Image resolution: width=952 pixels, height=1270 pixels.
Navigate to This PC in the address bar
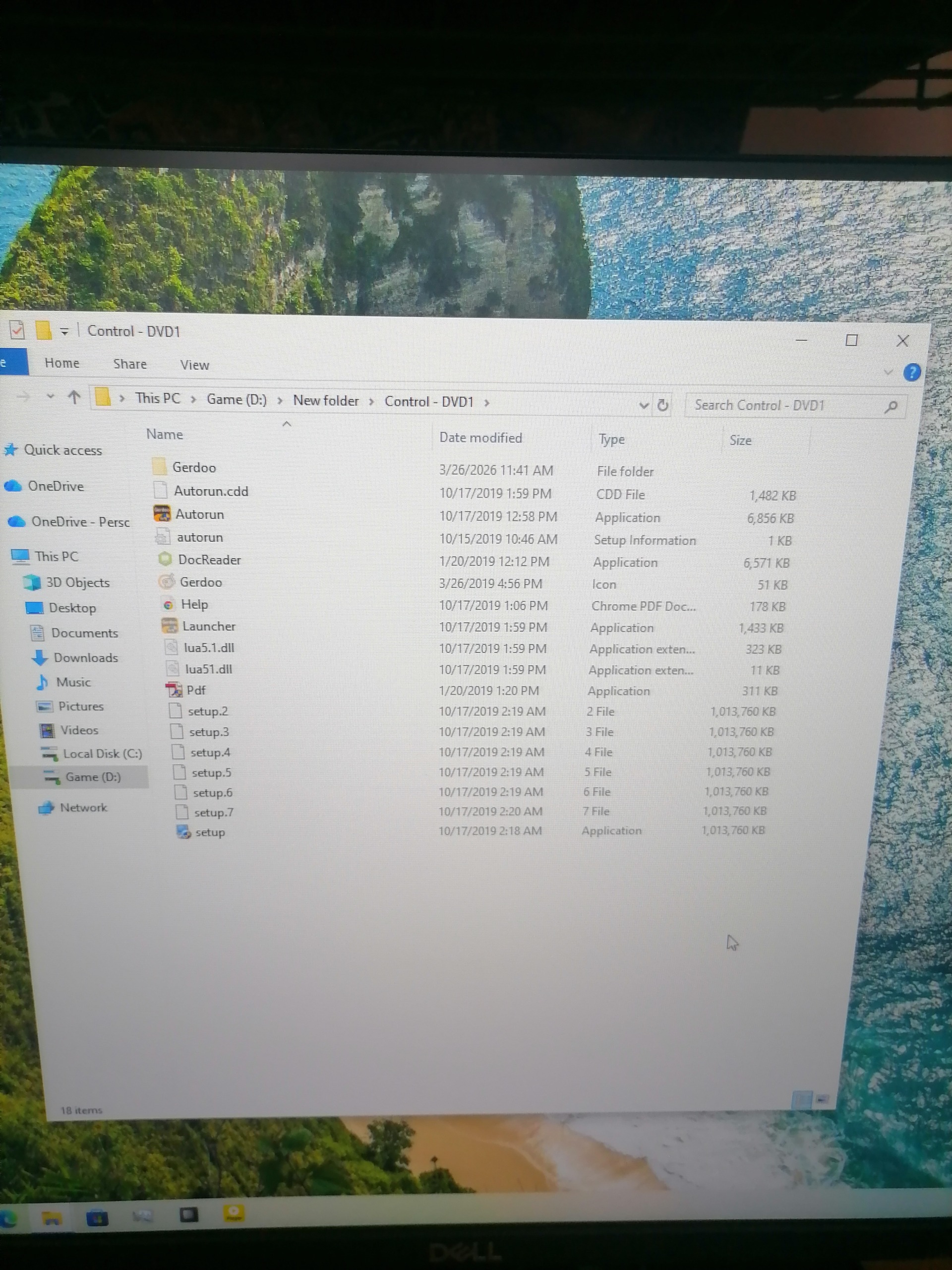pos(158,398)
